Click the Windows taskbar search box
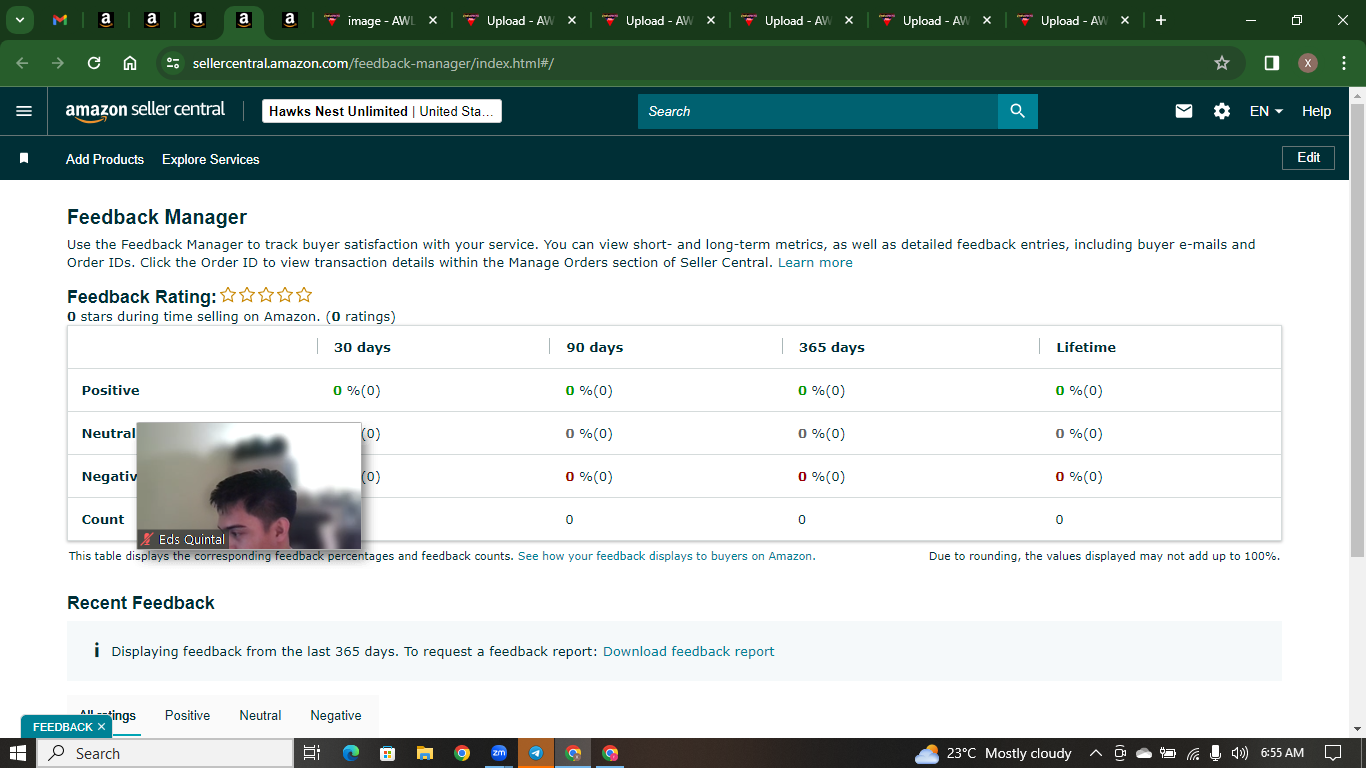This screenshot has width=1366, height=768. coord(165,753)
